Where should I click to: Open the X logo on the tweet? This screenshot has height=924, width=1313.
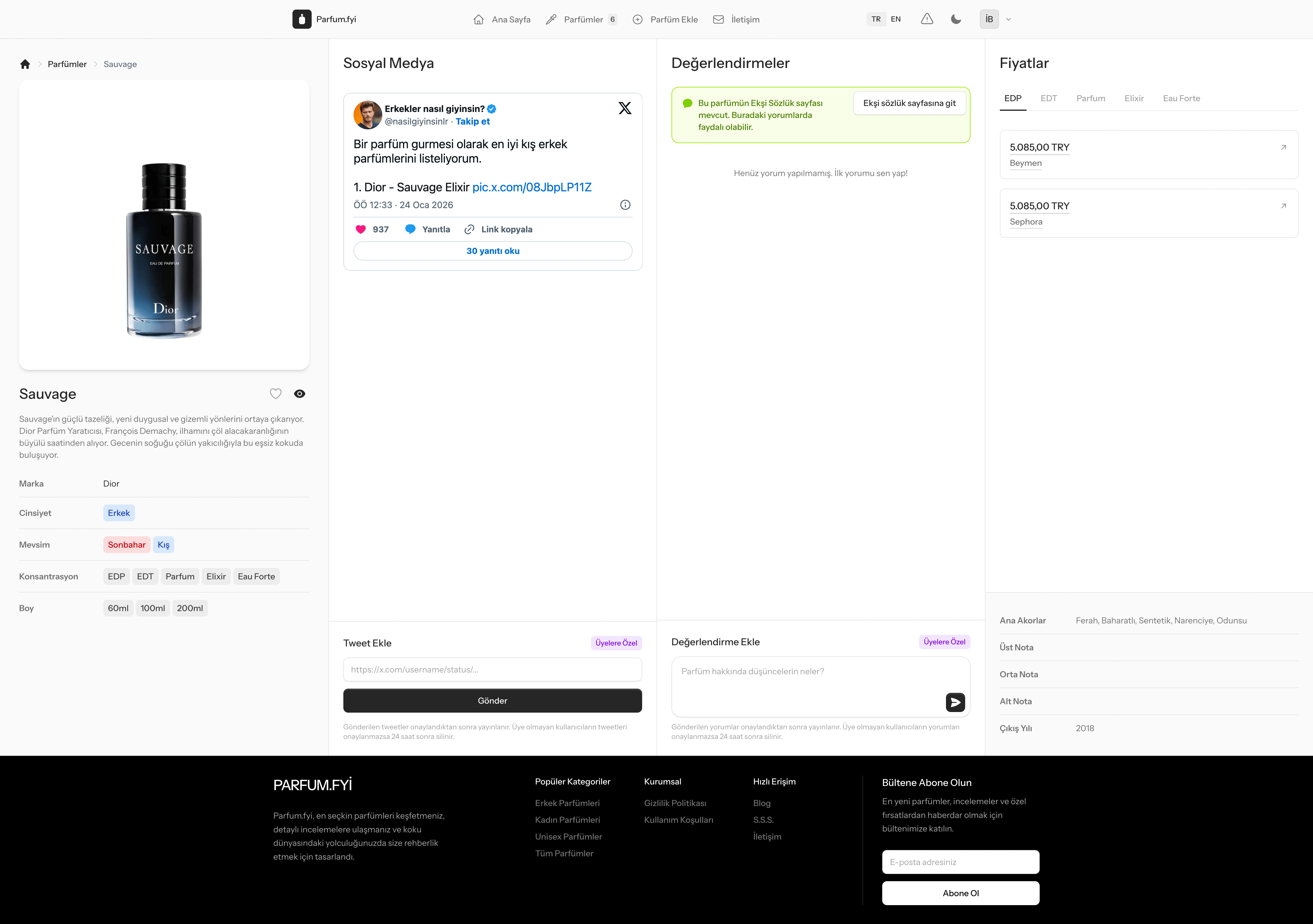tap(625, 108)
